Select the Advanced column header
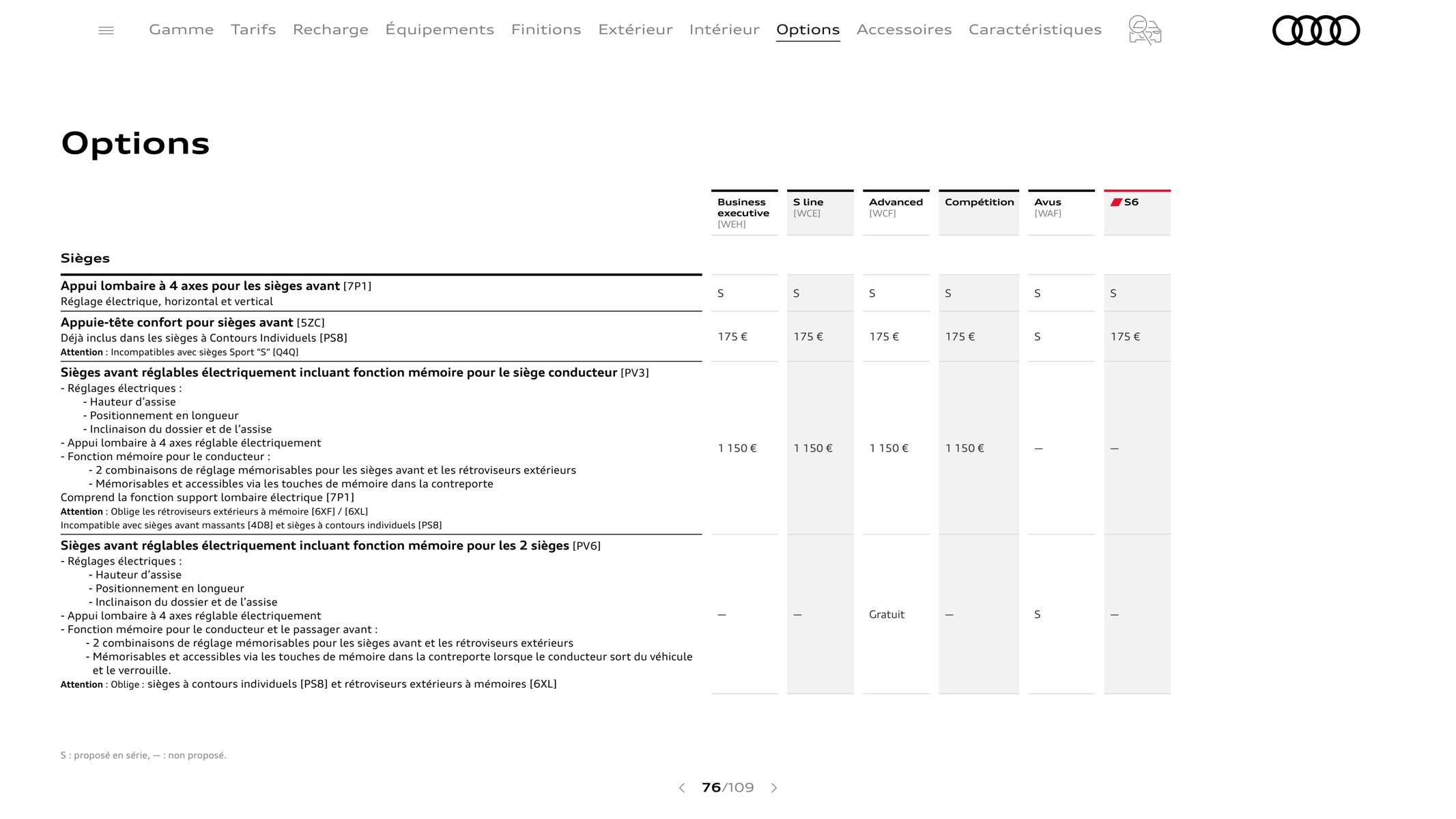The image size is (1456, 819). [x=896, y=212]
